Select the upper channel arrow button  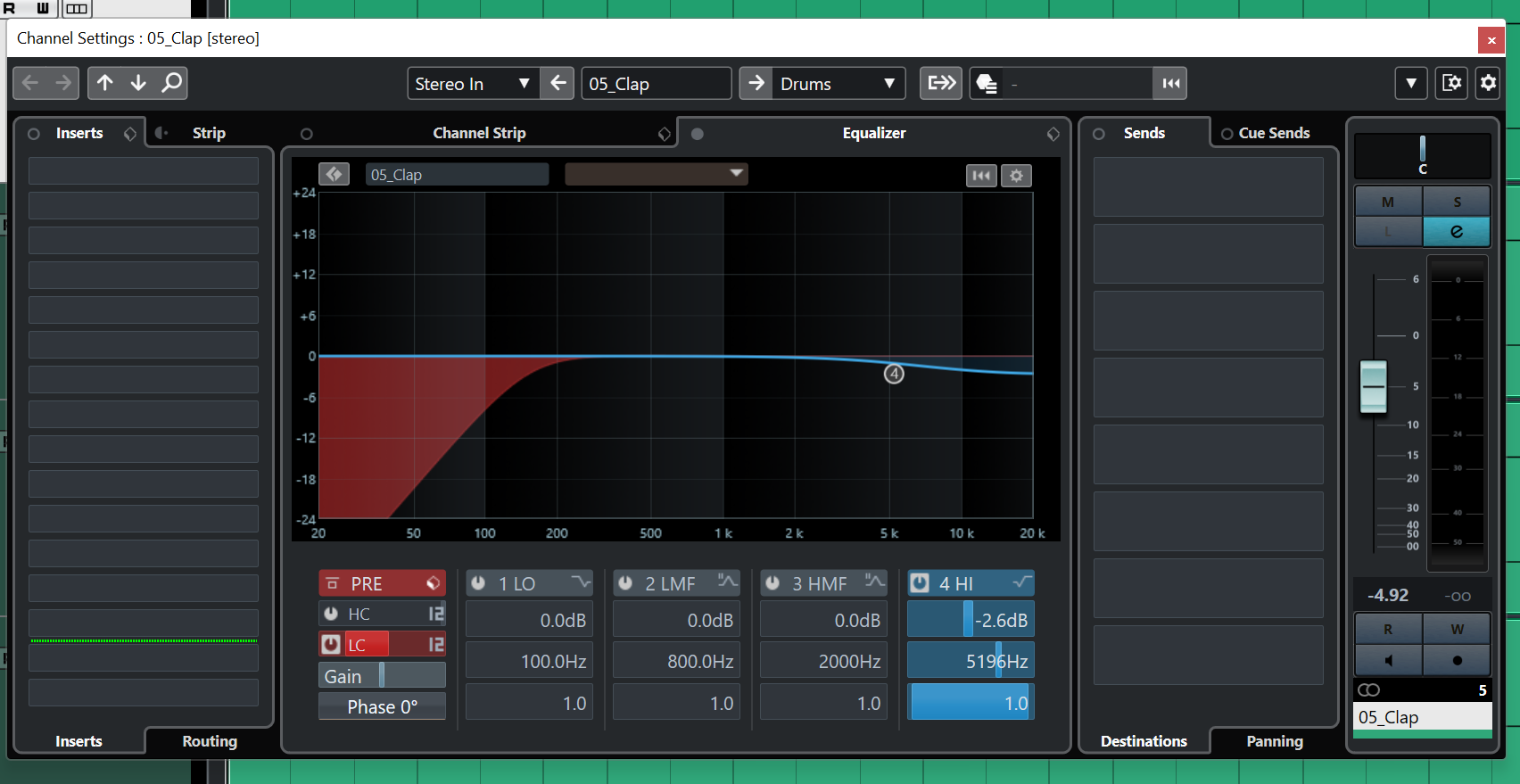coord(105,83)
